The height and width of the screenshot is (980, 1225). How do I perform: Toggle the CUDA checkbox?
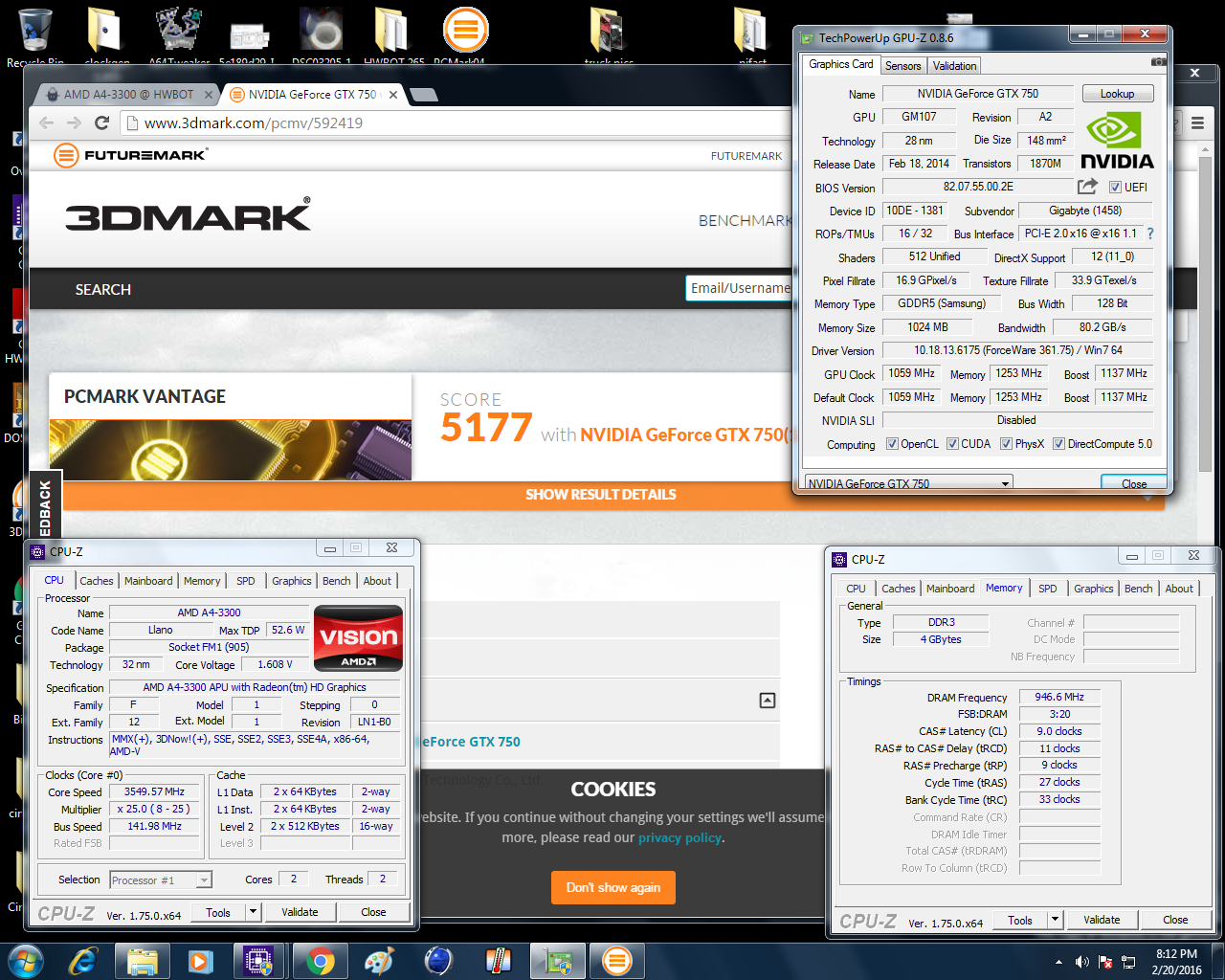tap(952, 444)
